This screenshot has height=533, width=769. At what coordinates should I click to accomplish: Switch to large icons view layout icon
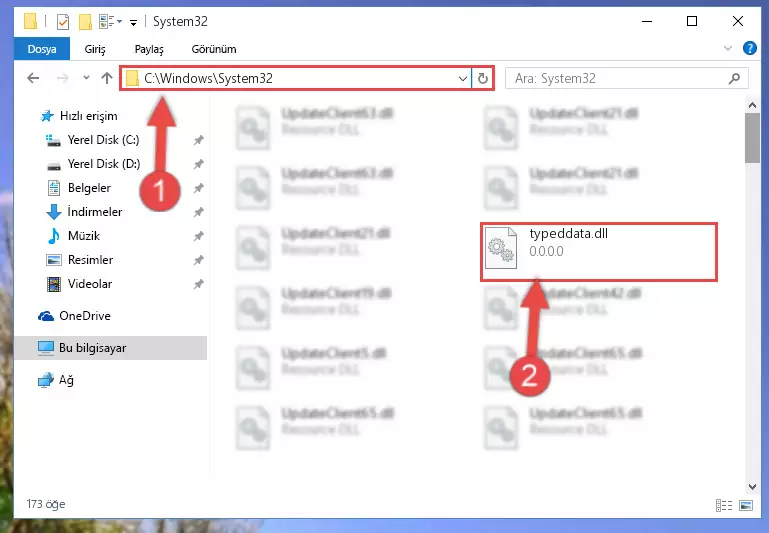click(x=746, y=506)
